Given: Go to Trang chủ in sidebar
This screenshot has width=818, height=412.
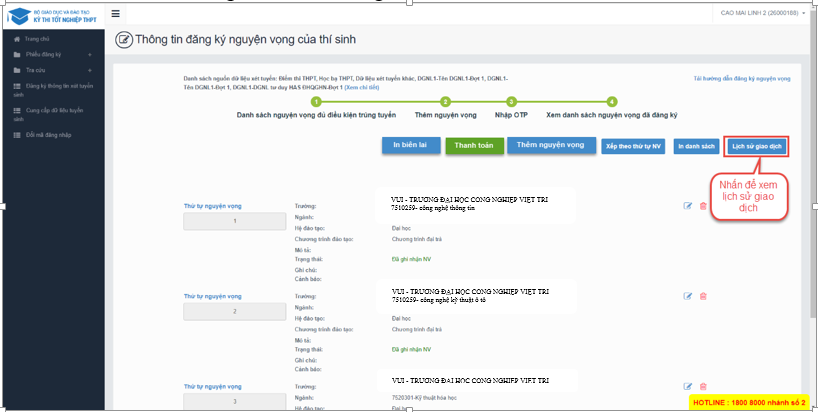Looking at the screenshot, I should [x=38, y=38].
